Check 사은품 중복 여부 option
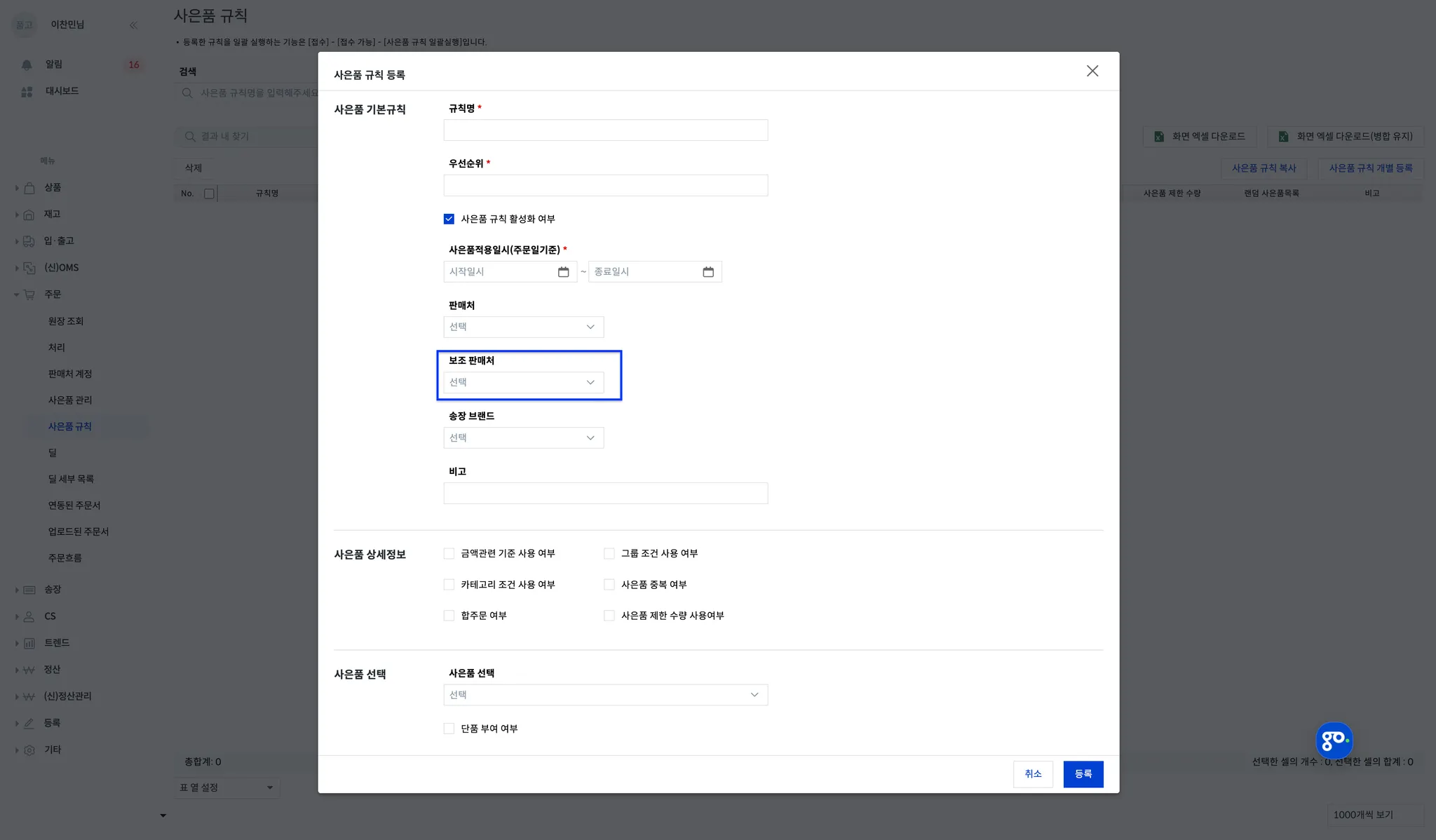Screen dimensions: 1436x840 (x=609, y=585)
